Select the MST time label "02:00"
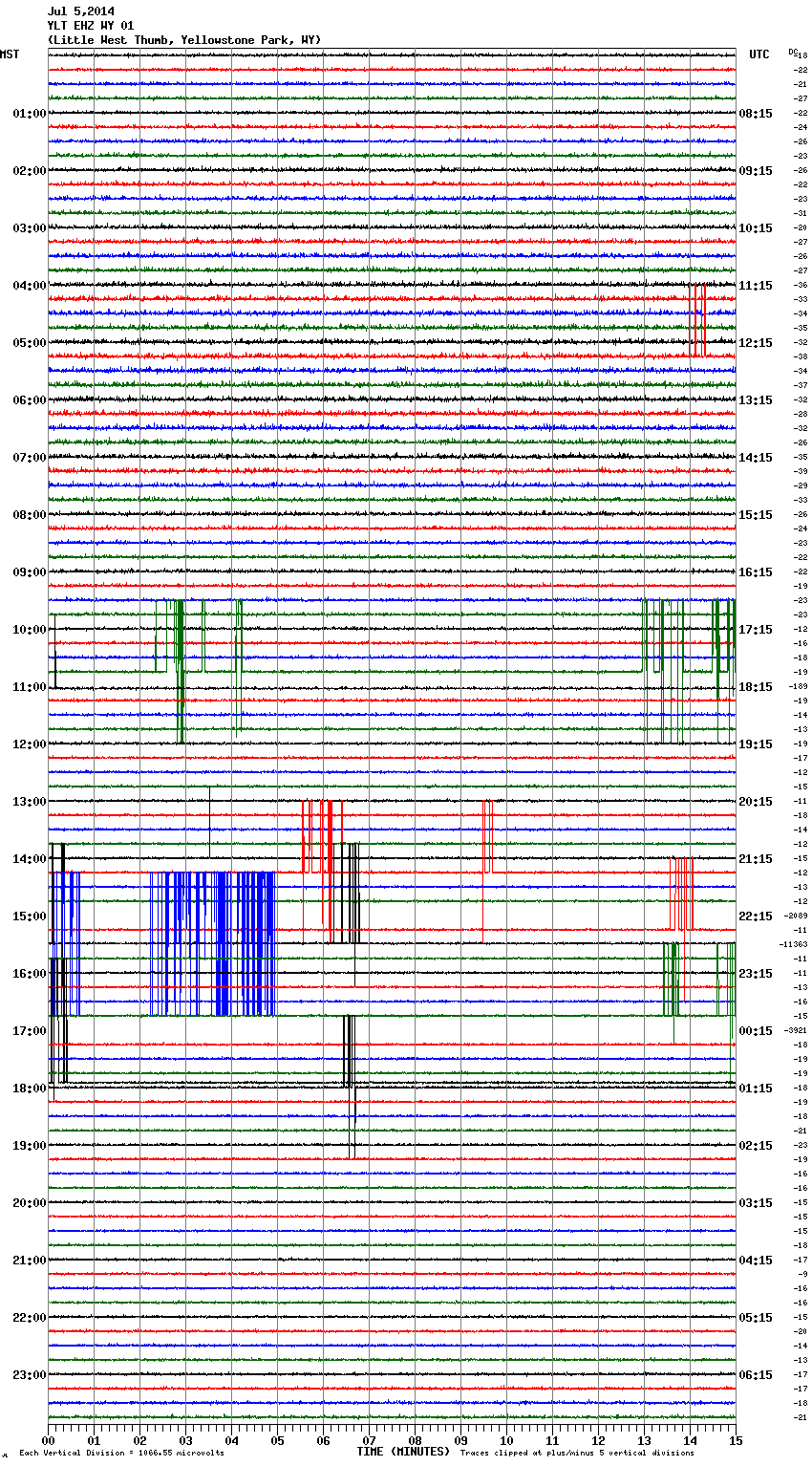812x1466 pixels. click(x=30, y=171)
